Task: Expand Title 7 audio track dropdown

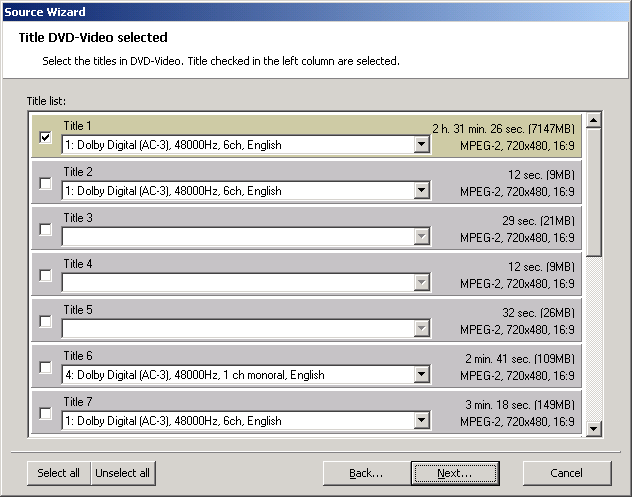Action: (421, 421)
